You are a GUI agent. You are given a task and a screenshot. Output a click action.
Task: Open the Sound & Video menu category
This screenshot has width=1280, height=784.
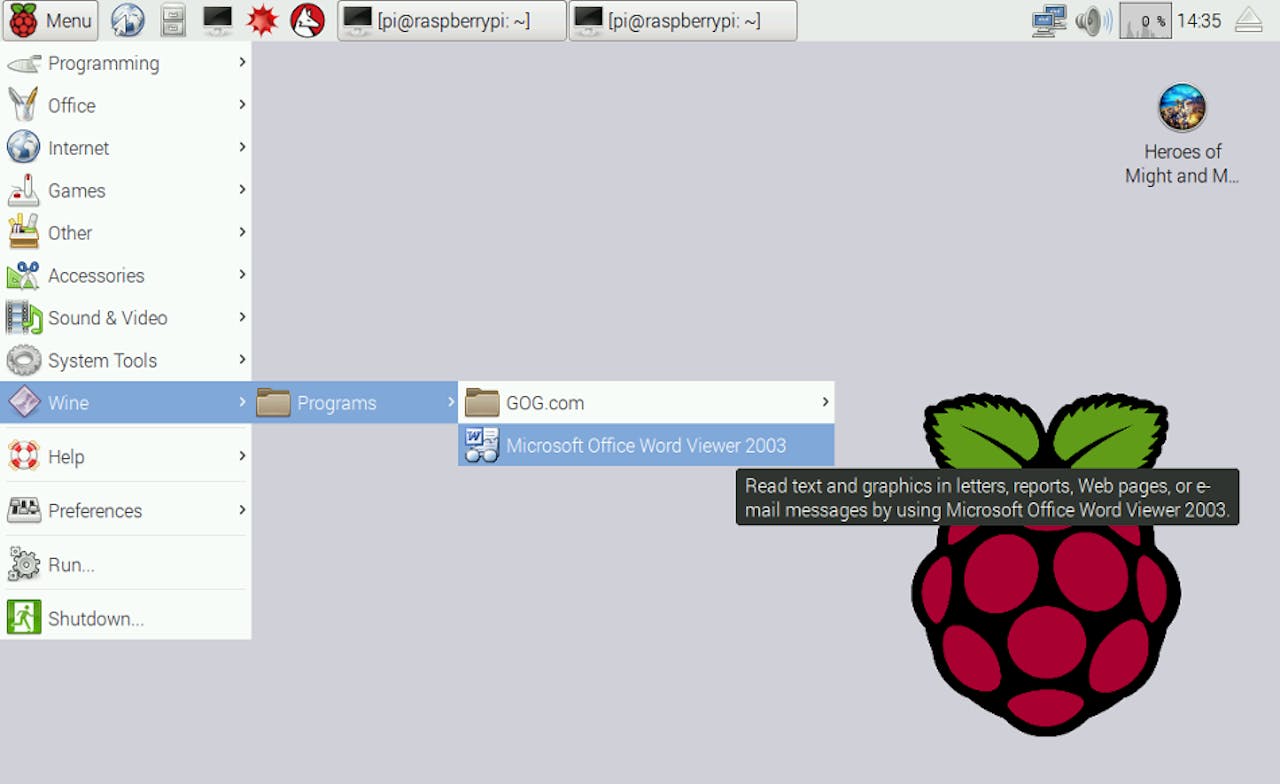pos(126,318)
